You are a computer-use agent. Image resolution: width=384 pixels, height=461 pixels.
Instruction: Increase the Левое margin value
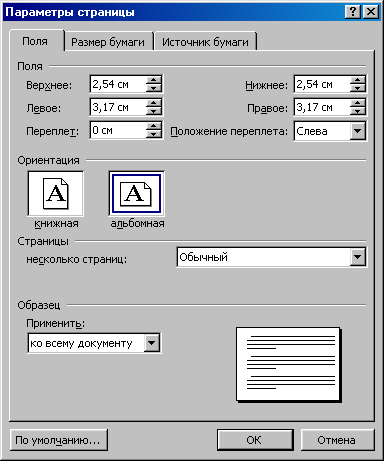pos(154,103)
